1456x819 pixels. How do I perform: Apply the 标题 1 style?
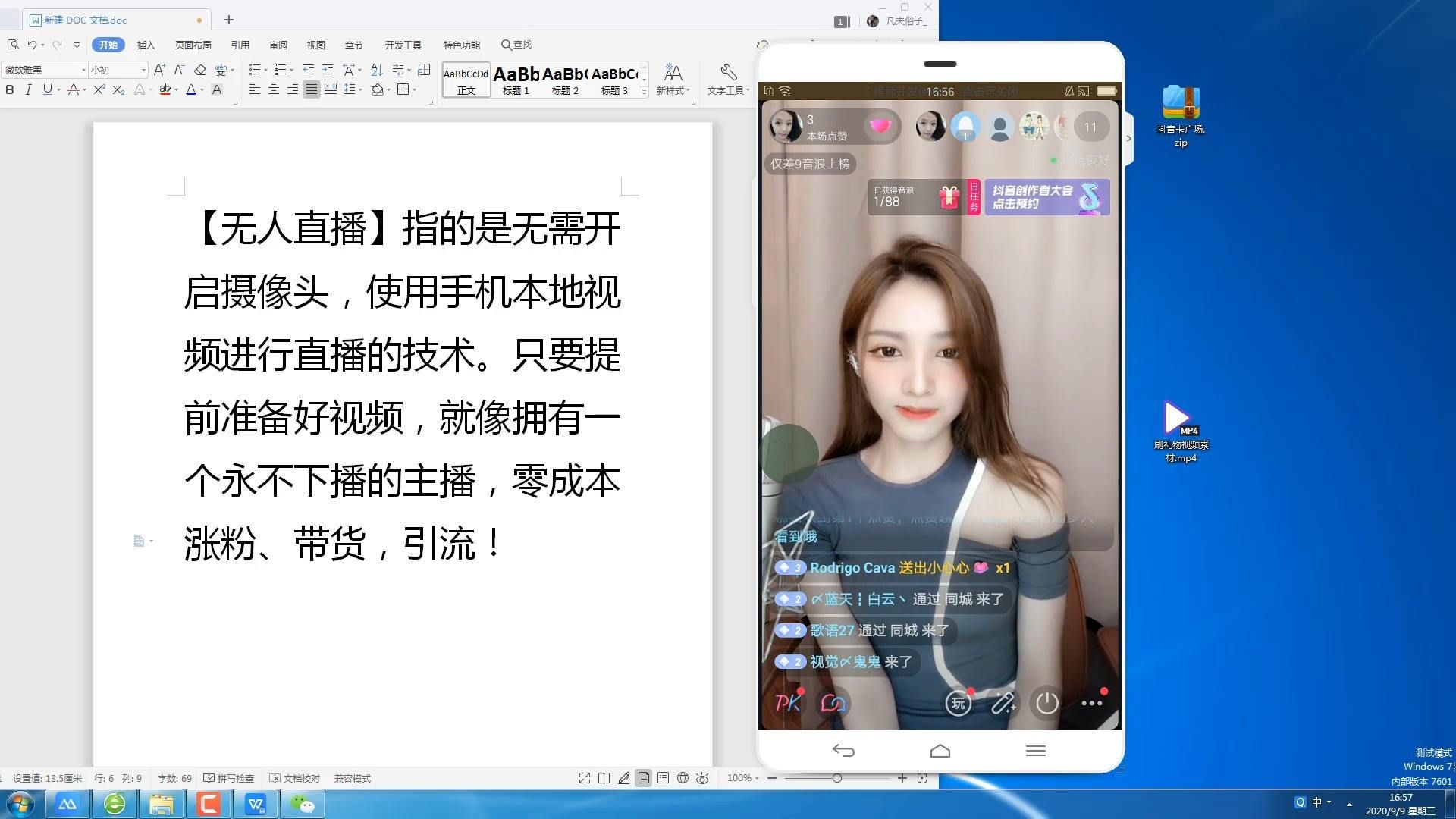516,80
